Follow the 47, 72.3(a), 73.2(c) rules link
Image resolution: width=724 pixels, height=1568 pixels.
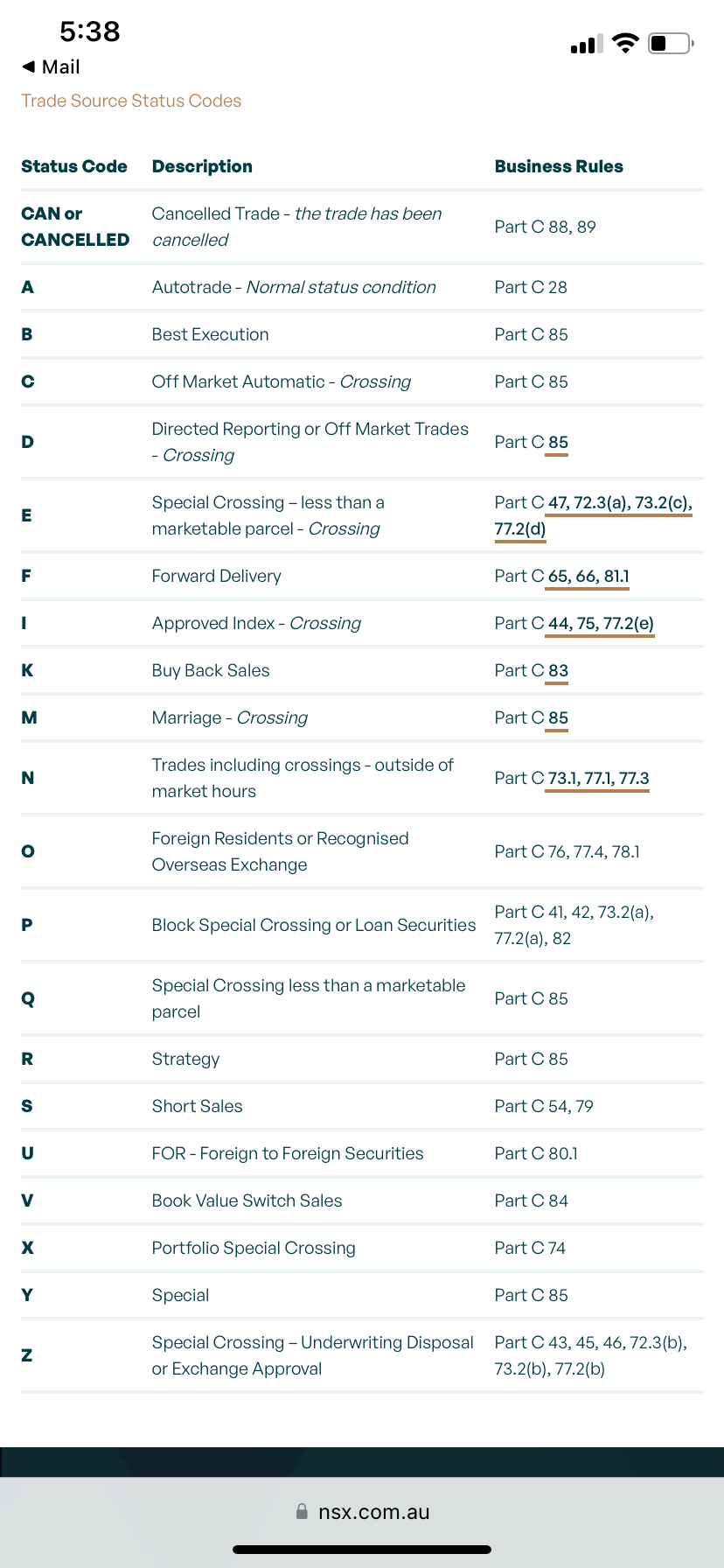coord(619,503)
